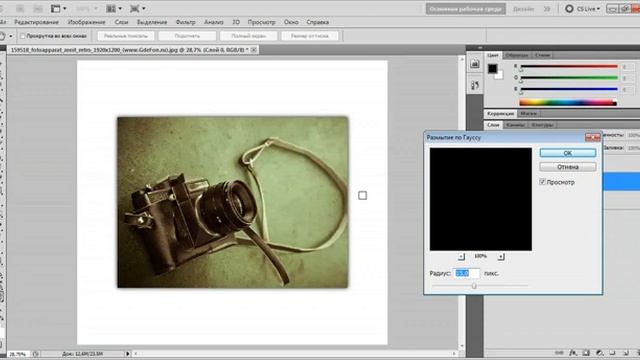
Task: Click OK in the Gaussian Blur dialog
Action: coord(567,153)
